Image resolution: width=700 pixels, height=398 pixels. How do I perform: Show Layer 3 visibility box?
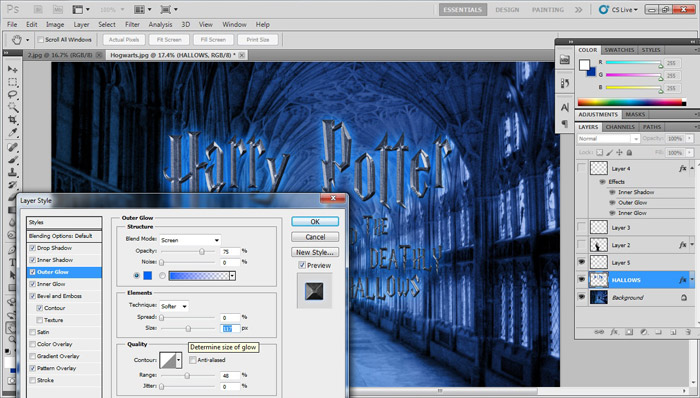[x=582, y=228]
